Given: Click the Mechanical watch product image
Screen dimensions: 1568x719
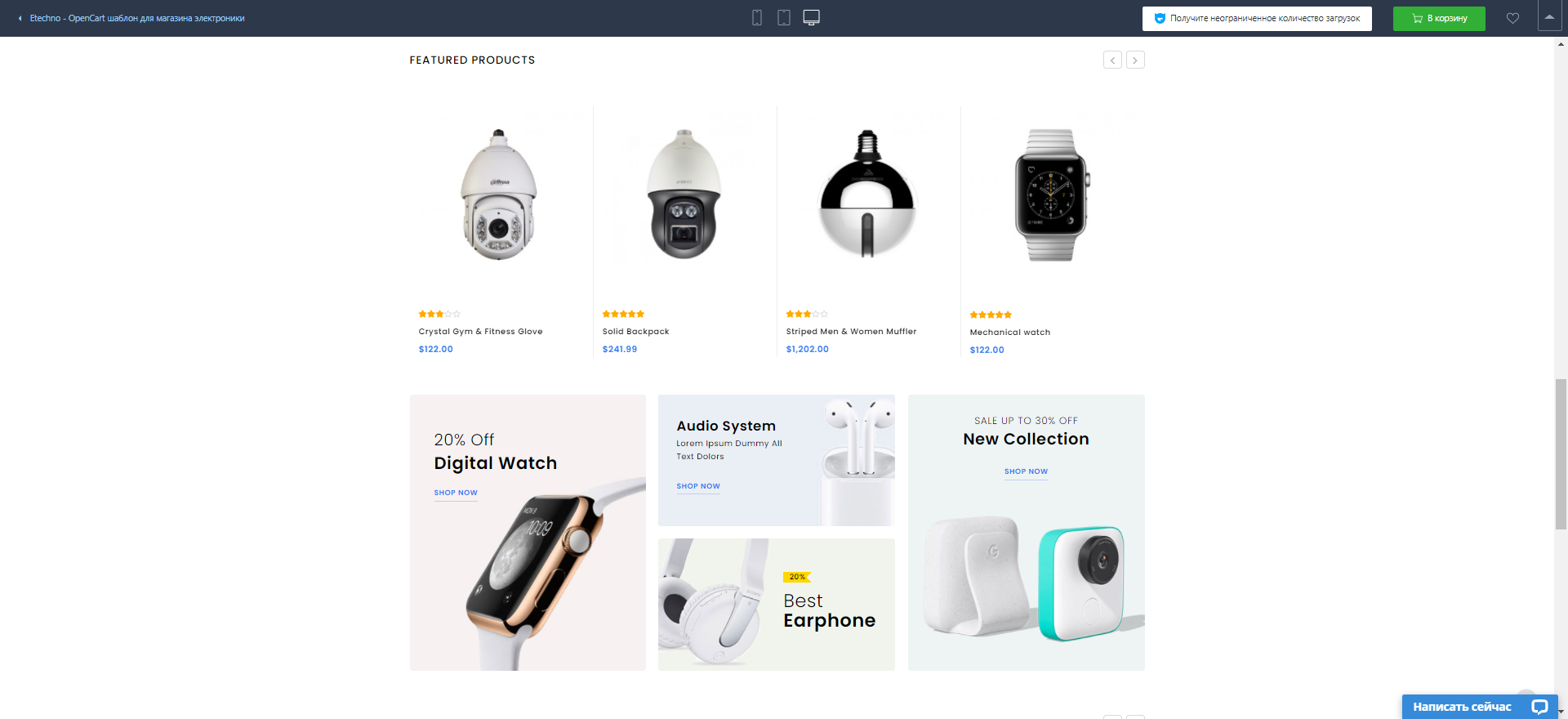Looking at the screenshot, I should (x=1051, y=196).
